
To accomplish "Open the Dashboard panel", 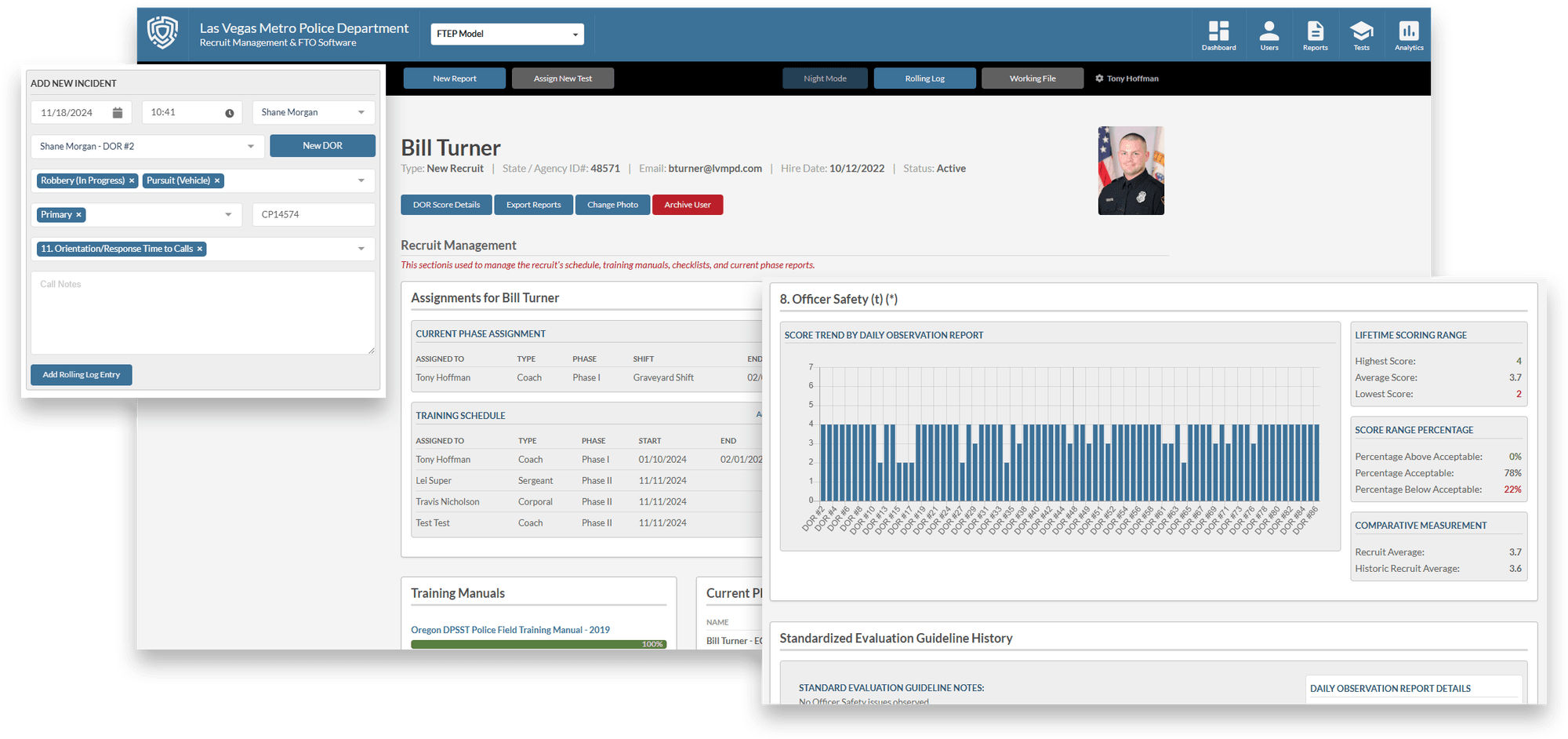I will [x=1218, y=34].
